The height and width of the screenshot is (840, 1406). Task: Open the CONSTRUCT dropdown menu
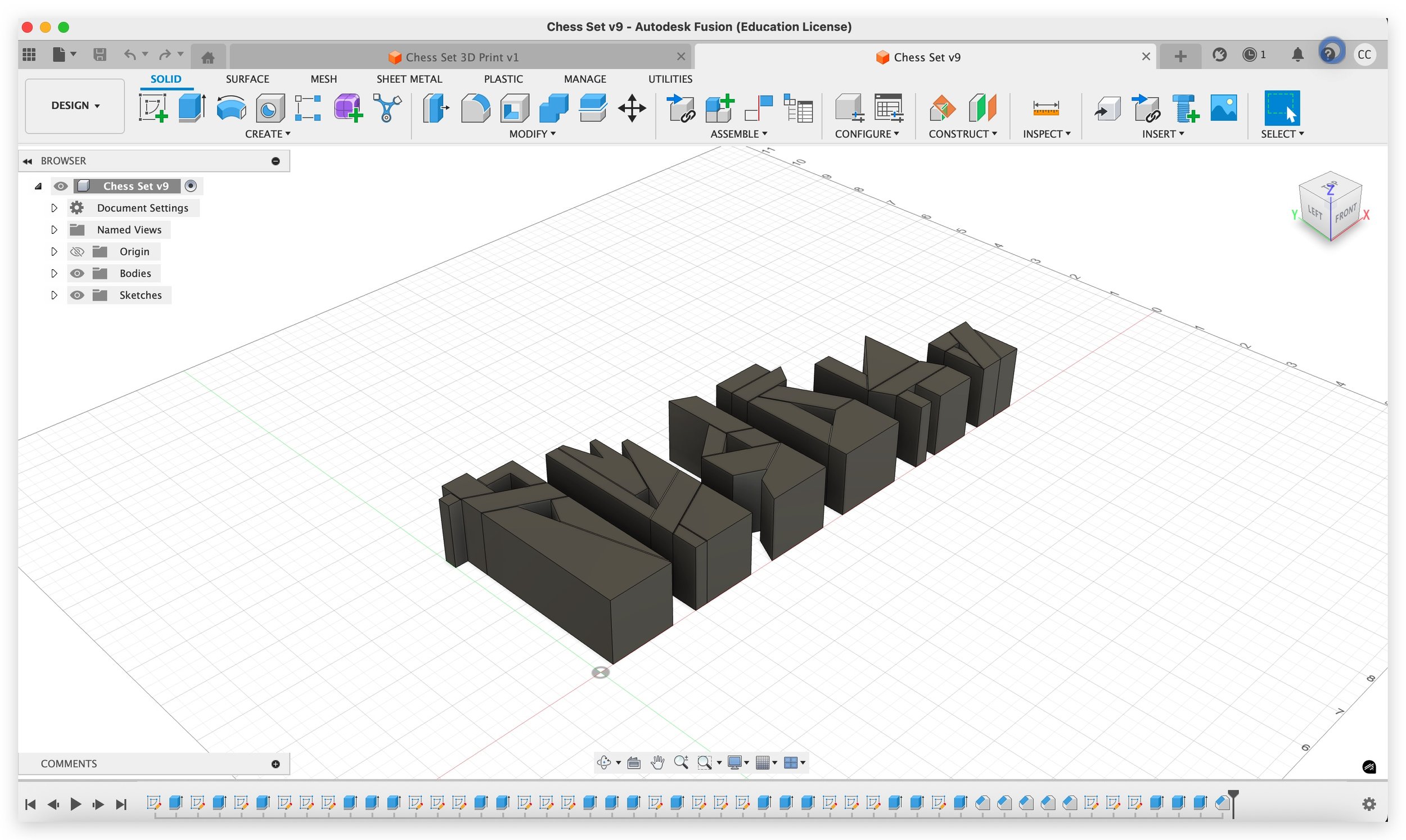click(962, 134)
